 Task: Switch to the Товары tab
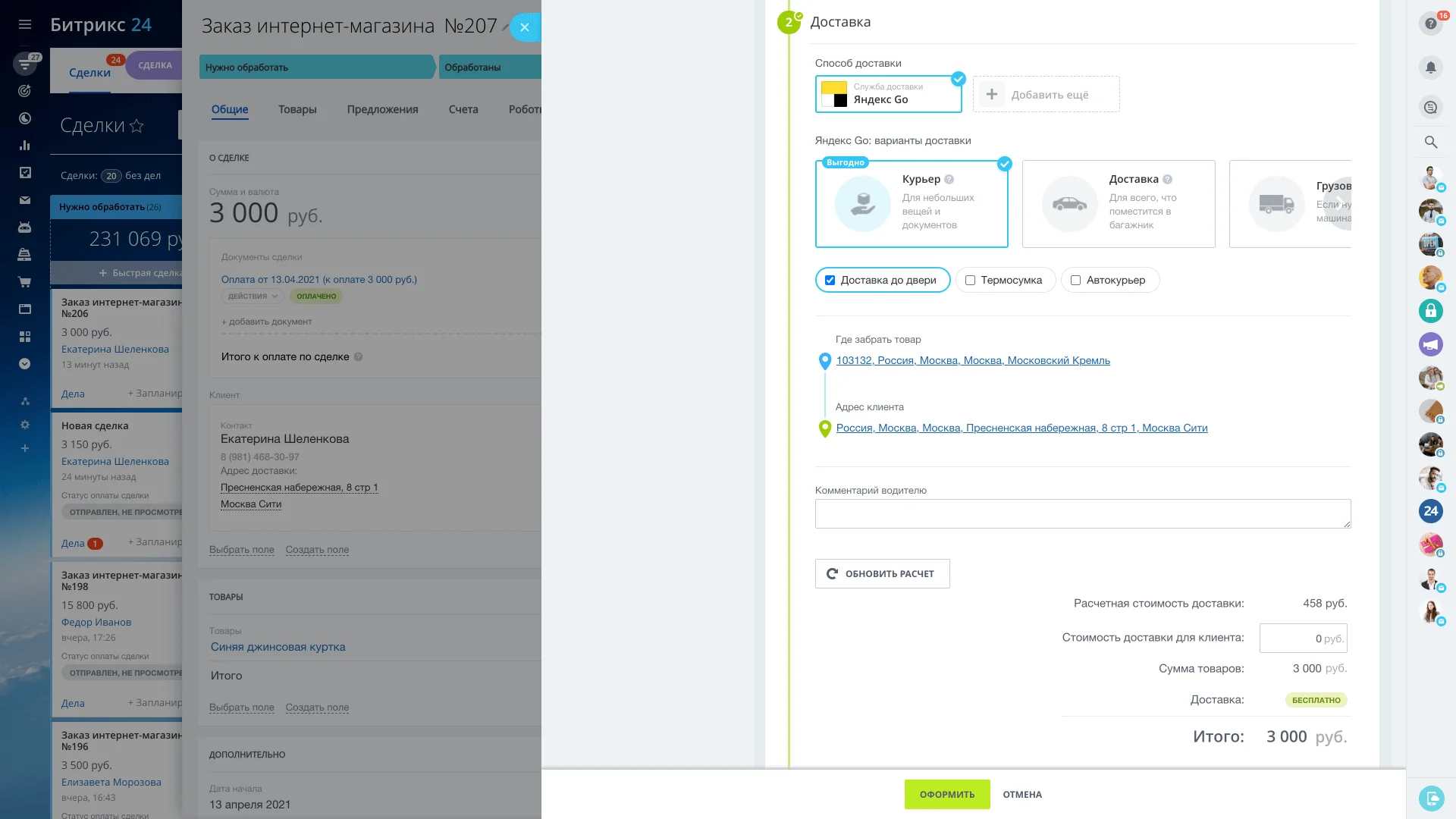click(297, 109)
